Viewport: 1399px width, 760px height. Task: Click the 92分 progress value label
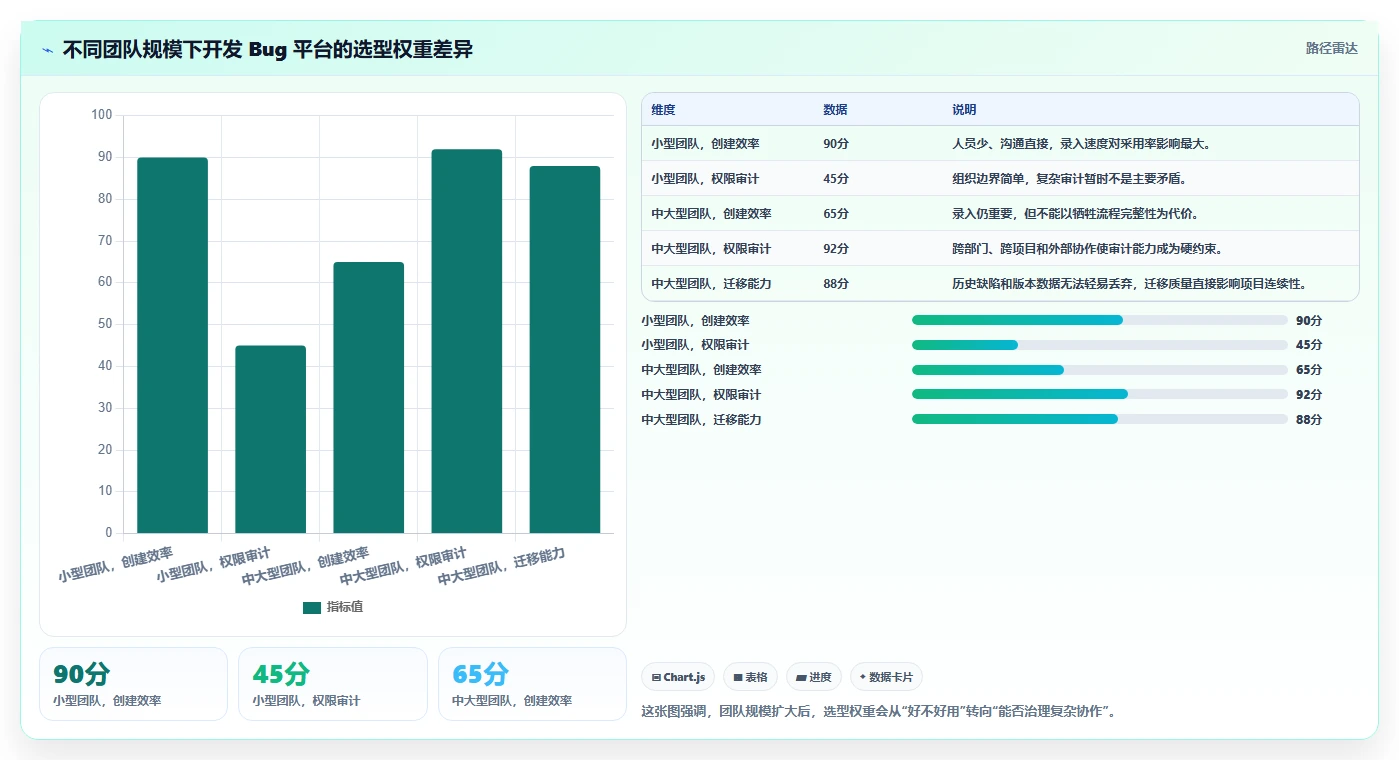click(1309, 395)
